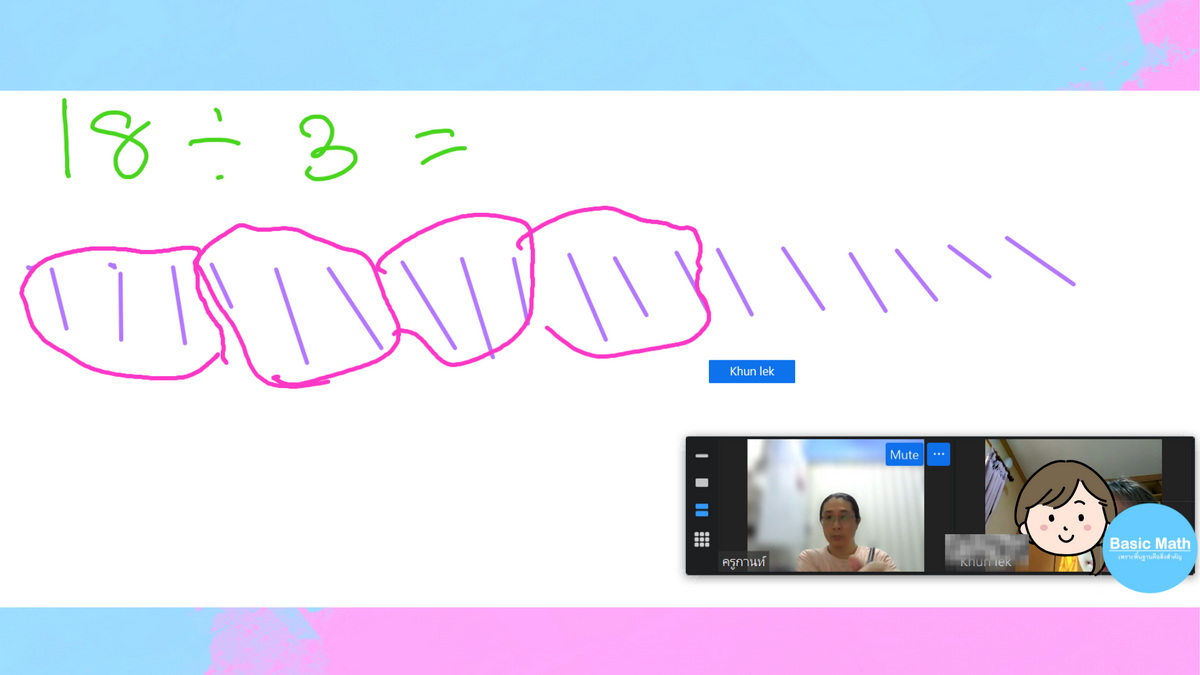
Task: Click inside the fourth pink circled group
Action: point(620,285)
